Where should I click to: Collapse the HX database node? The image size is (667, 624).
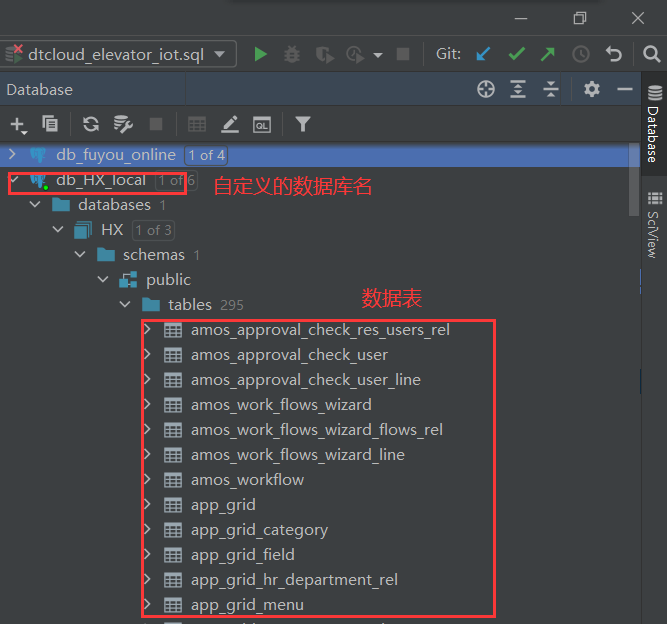point(58,230)
